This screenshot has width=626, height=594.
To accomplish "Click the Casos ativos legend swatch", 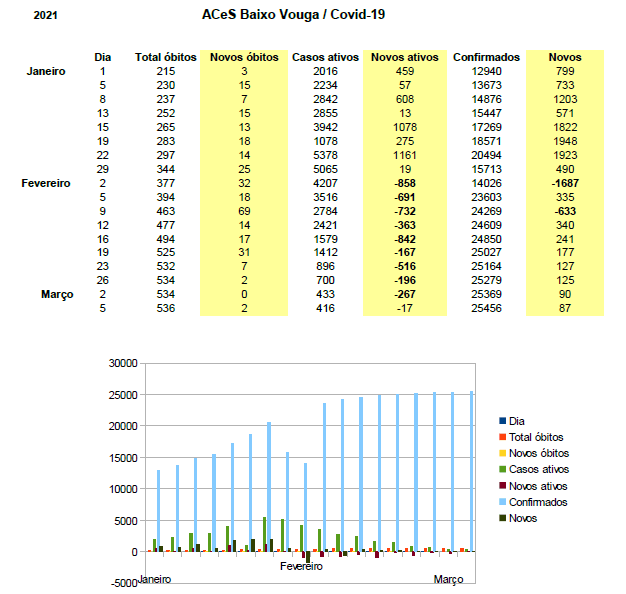I will [503, 469].
